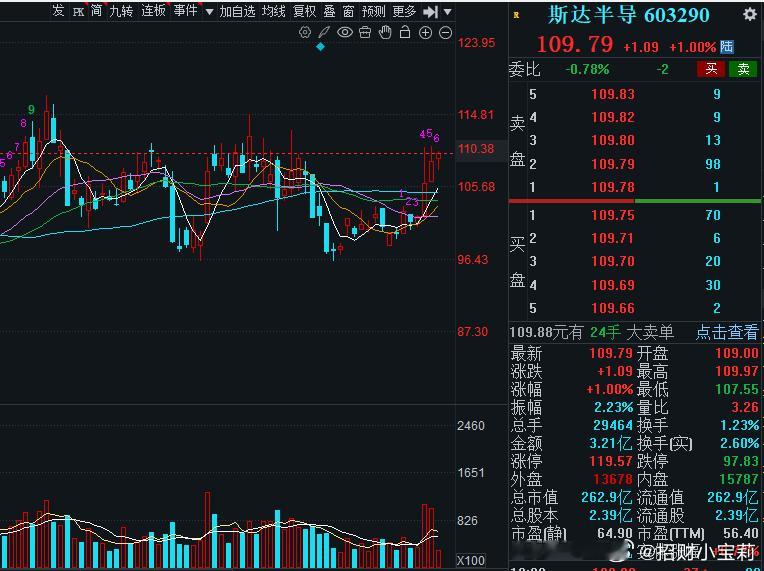Click the 跌停 value 97.83

tap(741, 461)
